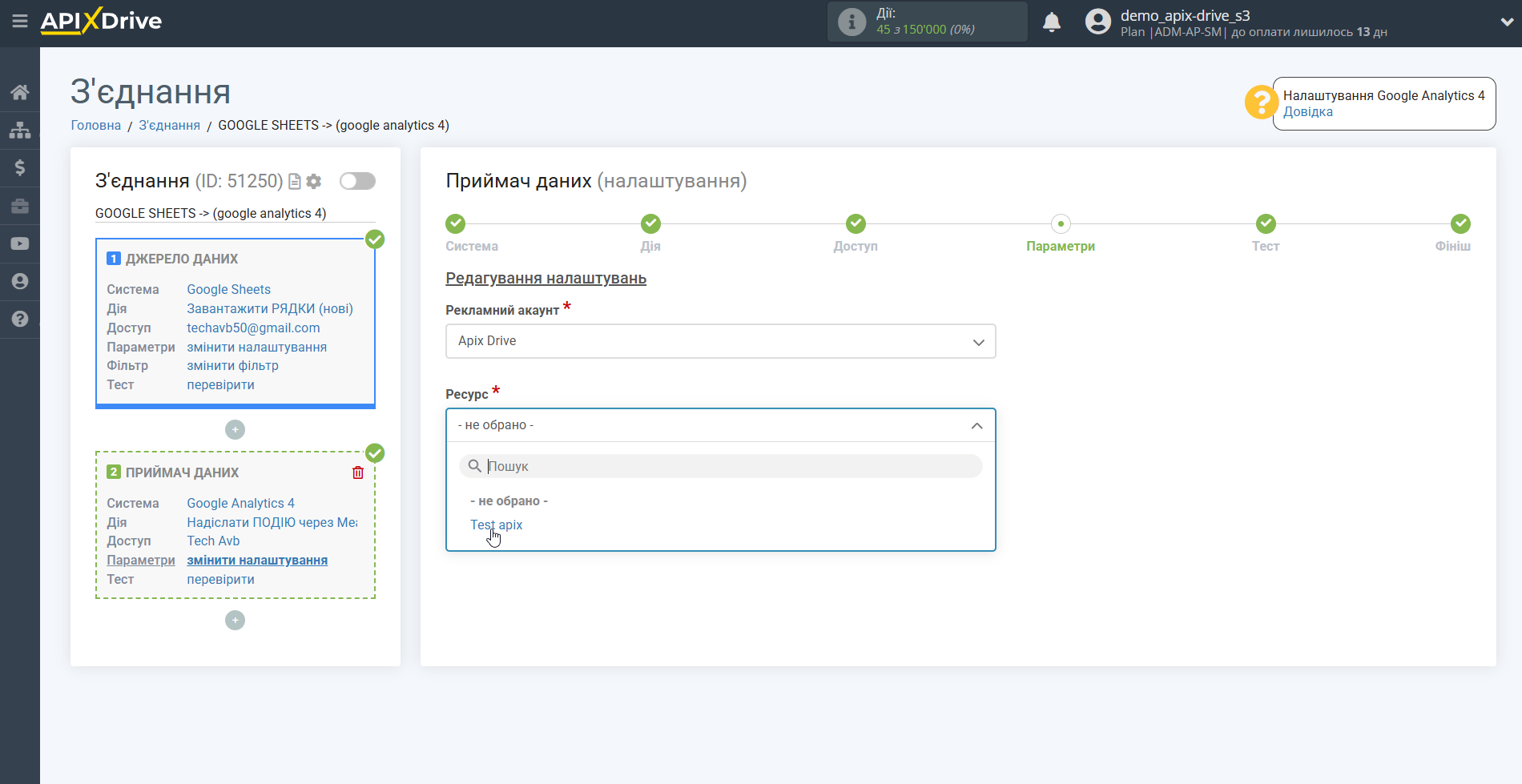Open the Рекламний акаунт dropdown
Viewport: 1522px width, 784px height.
pyautogui.click(x=720, y=341)
